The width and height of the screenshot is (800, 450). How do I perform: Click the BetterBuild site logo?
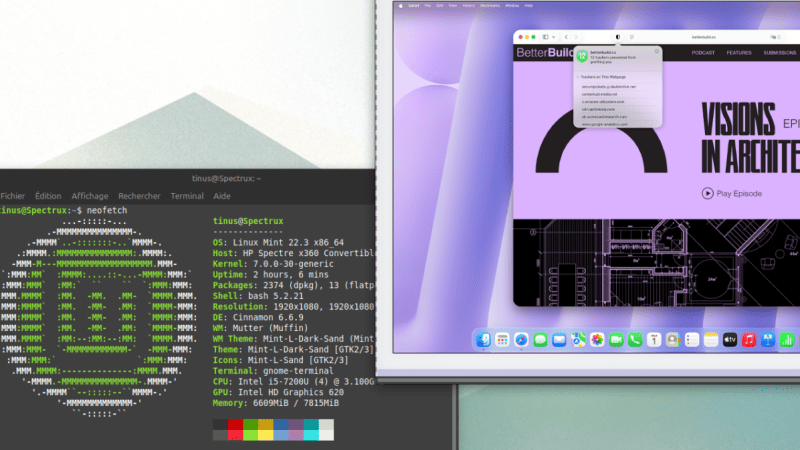[x=545, y=53]
